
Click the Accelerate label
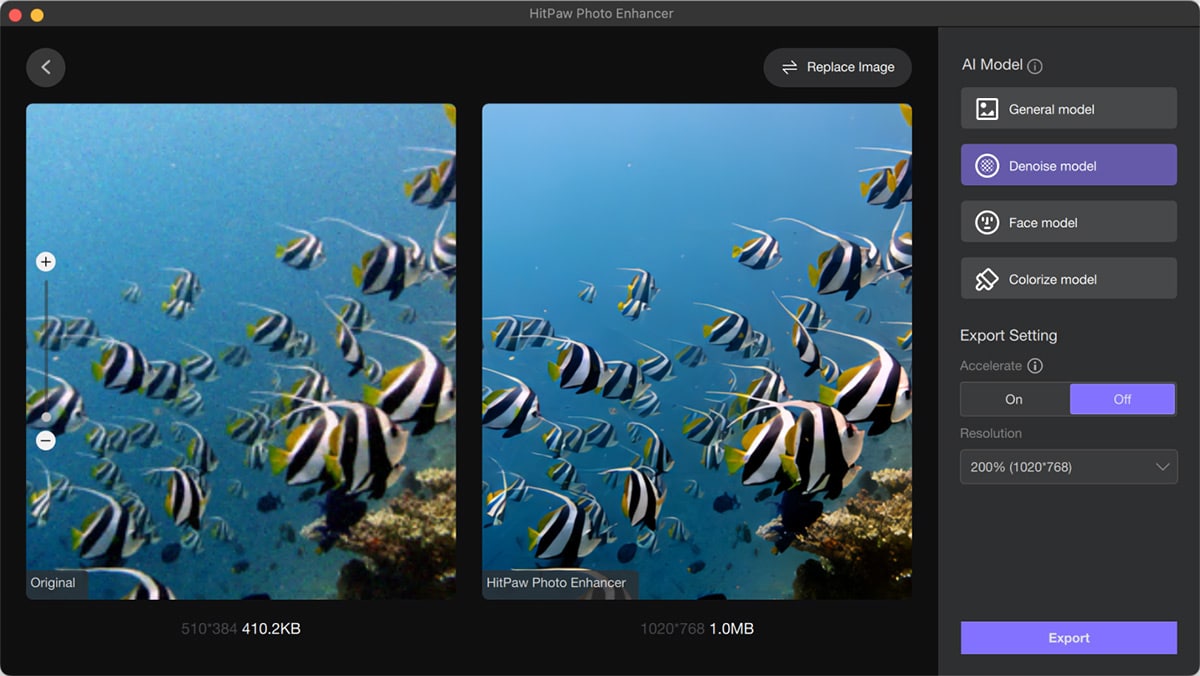991,366
